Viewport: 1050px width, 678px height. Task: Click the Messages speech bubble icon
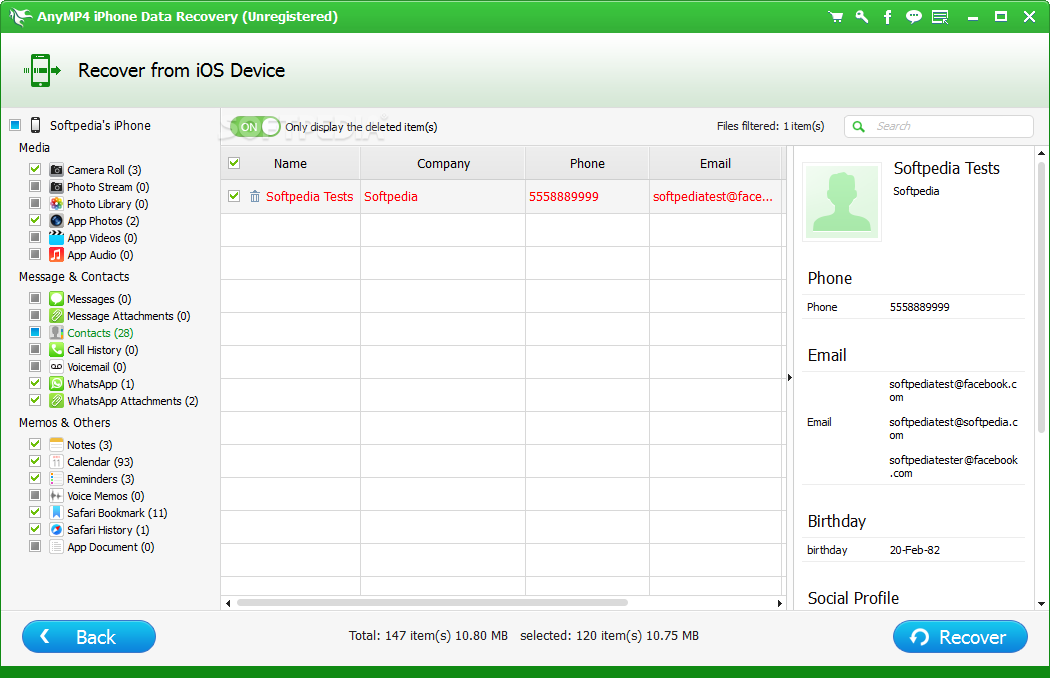[56, 299]
